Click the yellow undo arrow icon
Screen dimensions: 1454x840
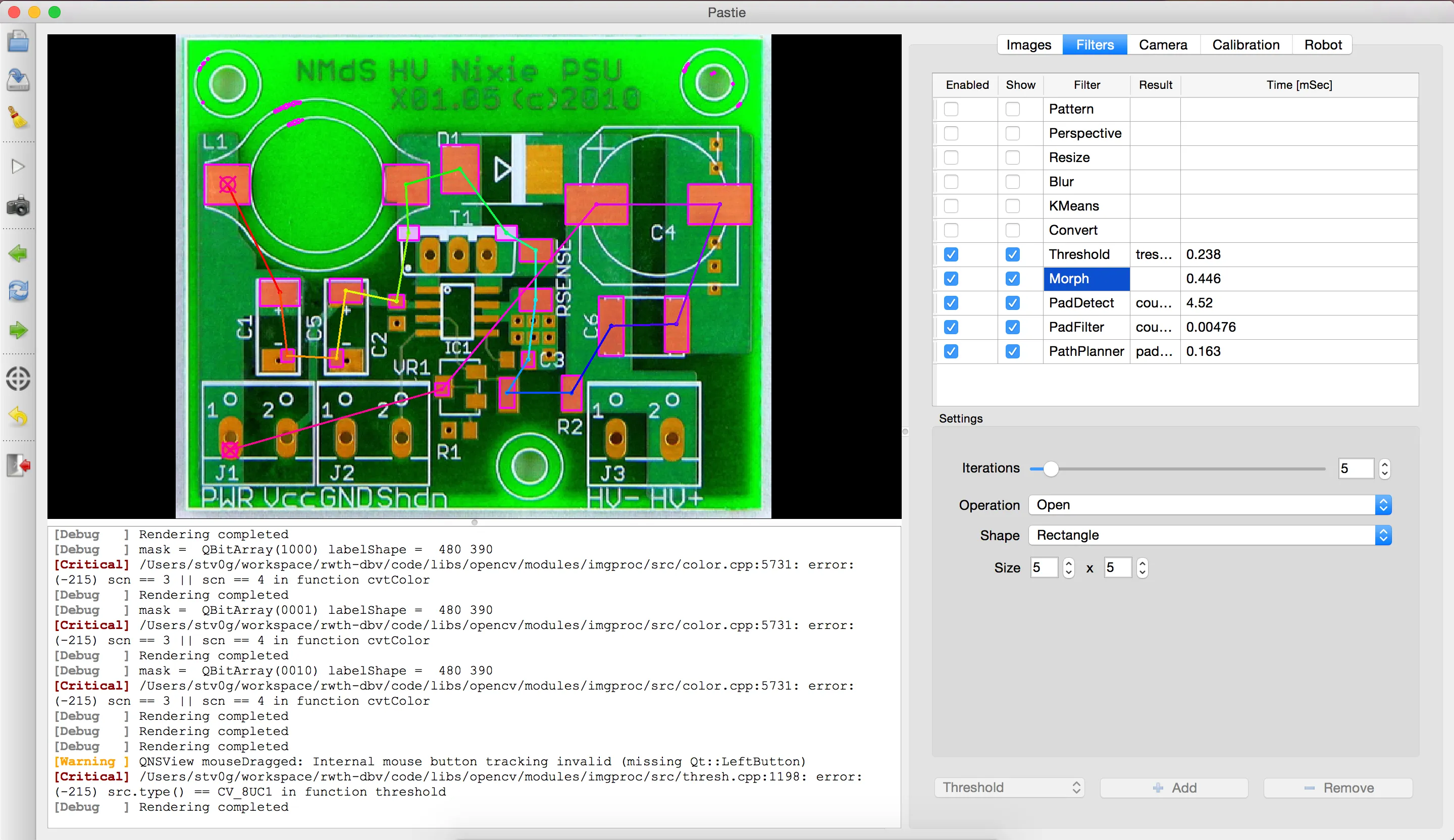[x=18, y=416]
